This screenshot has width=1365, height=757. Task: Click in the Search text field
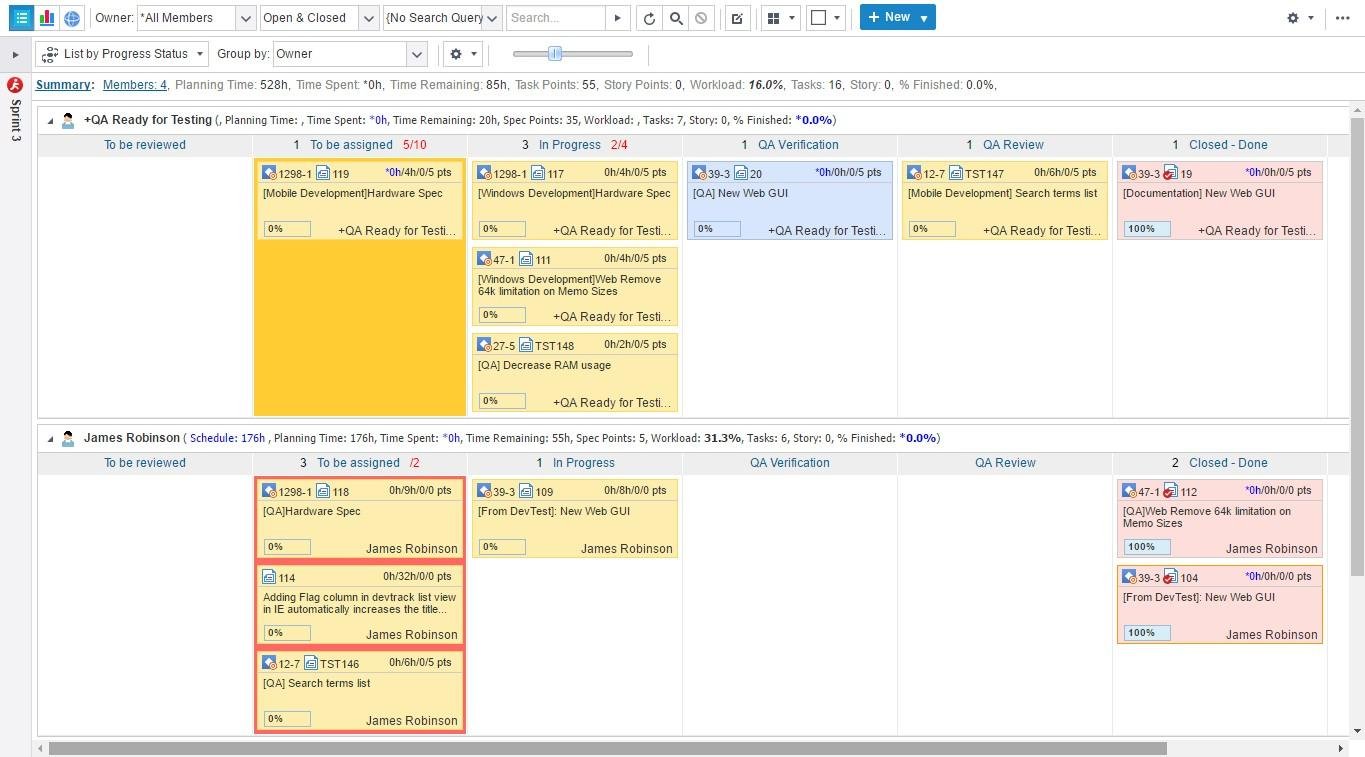[556, 18]
